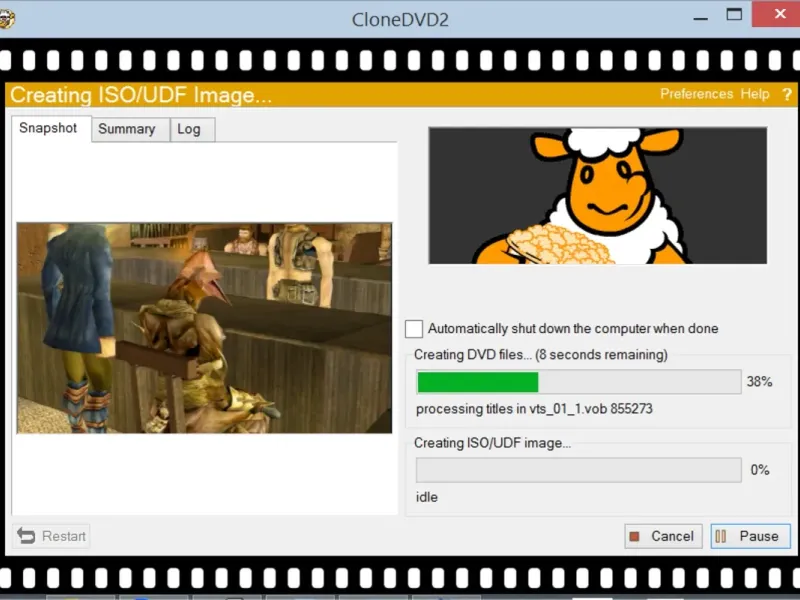Click the 0% ISO progress value

click(x=760, y=470)
